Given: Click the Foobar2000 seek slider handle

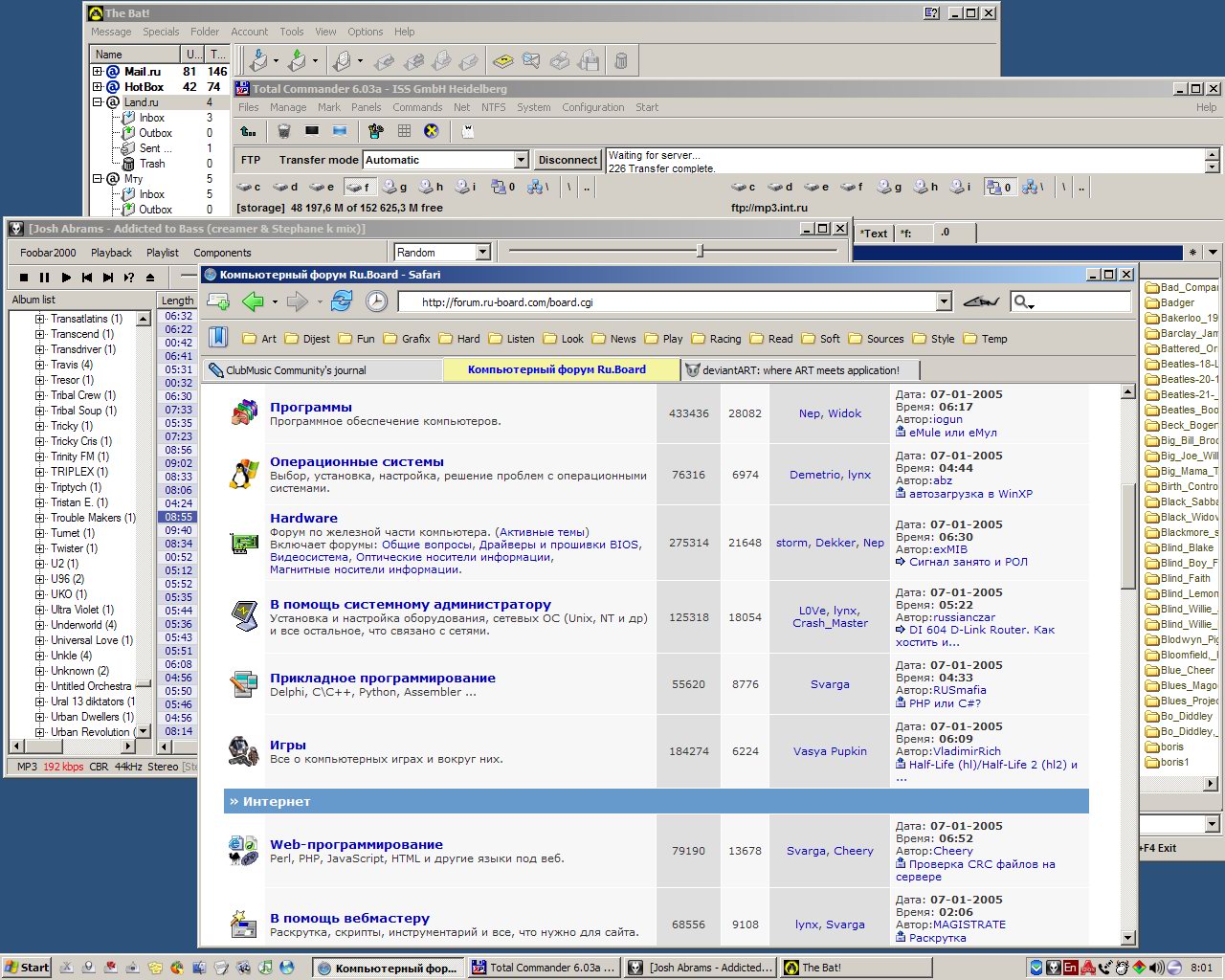Looking at the screenshot, I should coord(701,251).
